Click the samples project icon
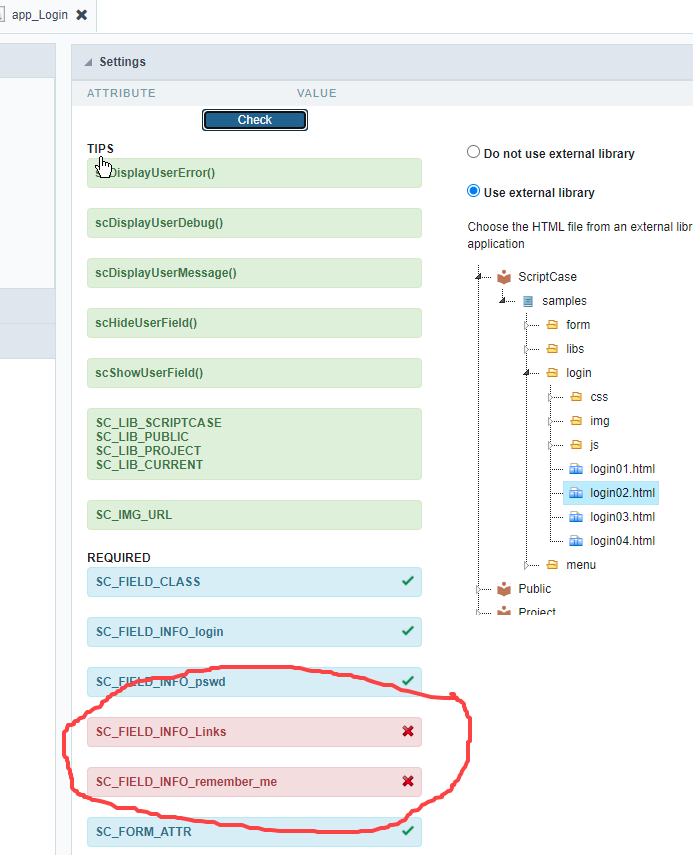This screenshot has width=693, height=855. pyautogui.click(x=528, y=301)
